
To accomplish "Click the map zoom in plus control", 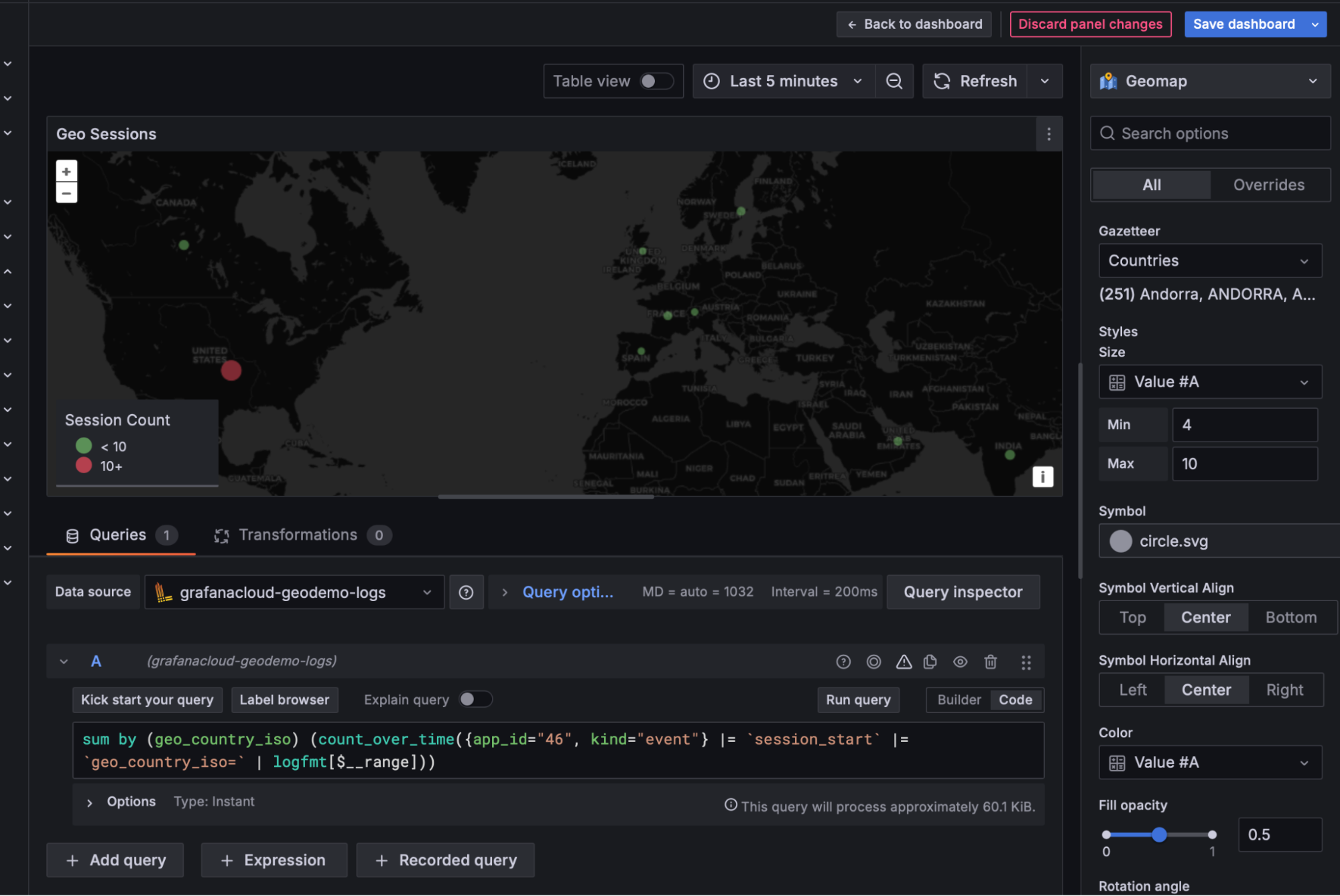I will pyautogui.click(x=66, y=171).
